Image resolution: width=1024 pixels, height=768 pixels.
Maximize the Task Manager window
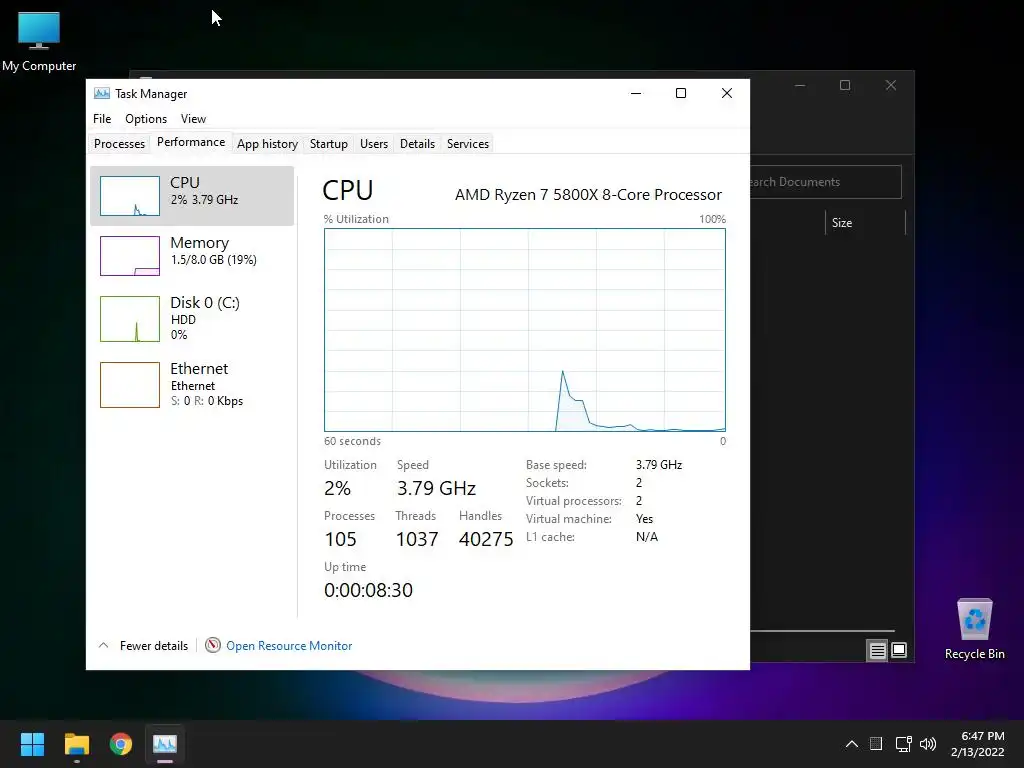point(680,93)
